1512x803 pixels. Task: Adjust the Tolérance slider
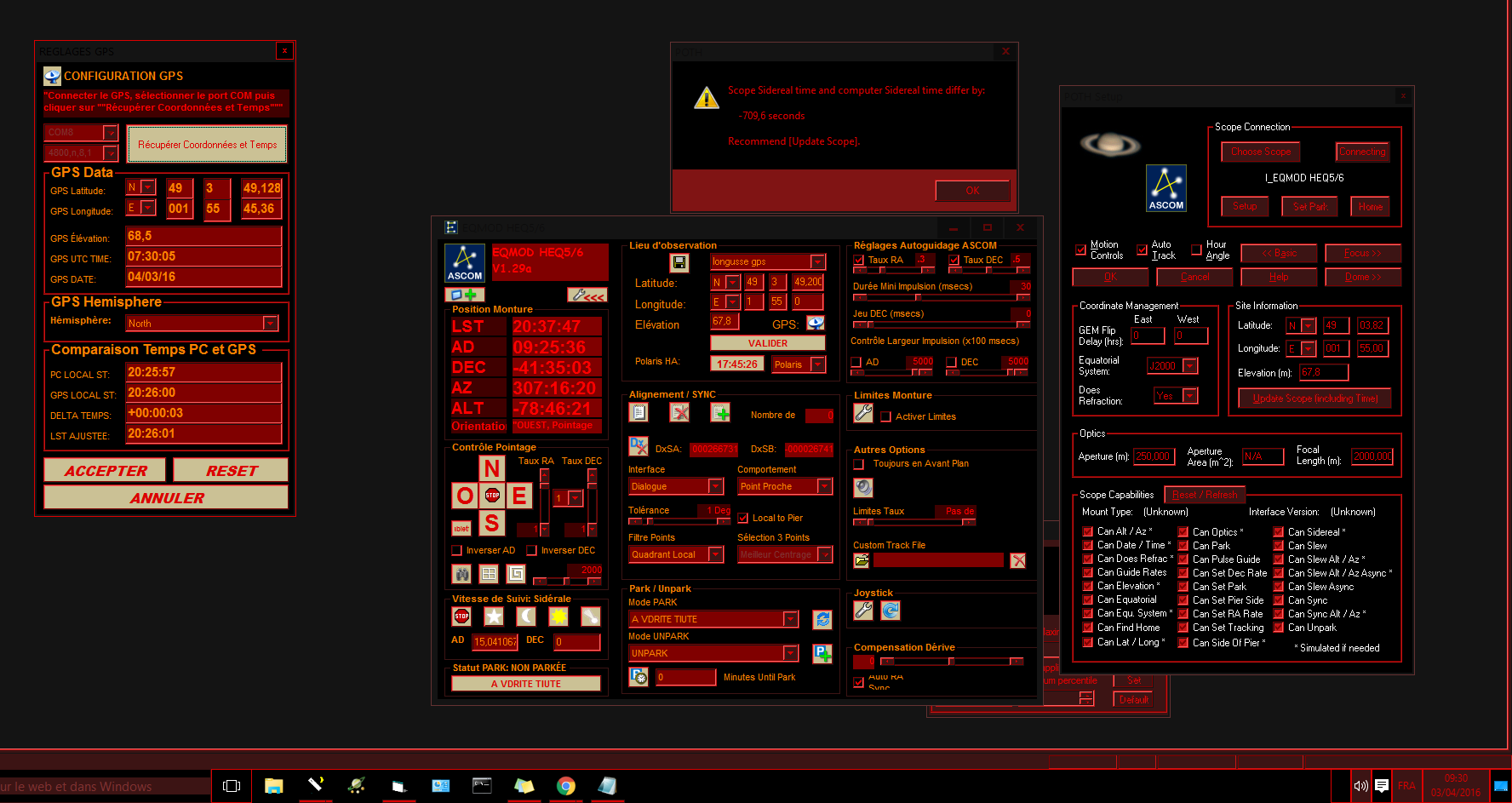(679, 521)
